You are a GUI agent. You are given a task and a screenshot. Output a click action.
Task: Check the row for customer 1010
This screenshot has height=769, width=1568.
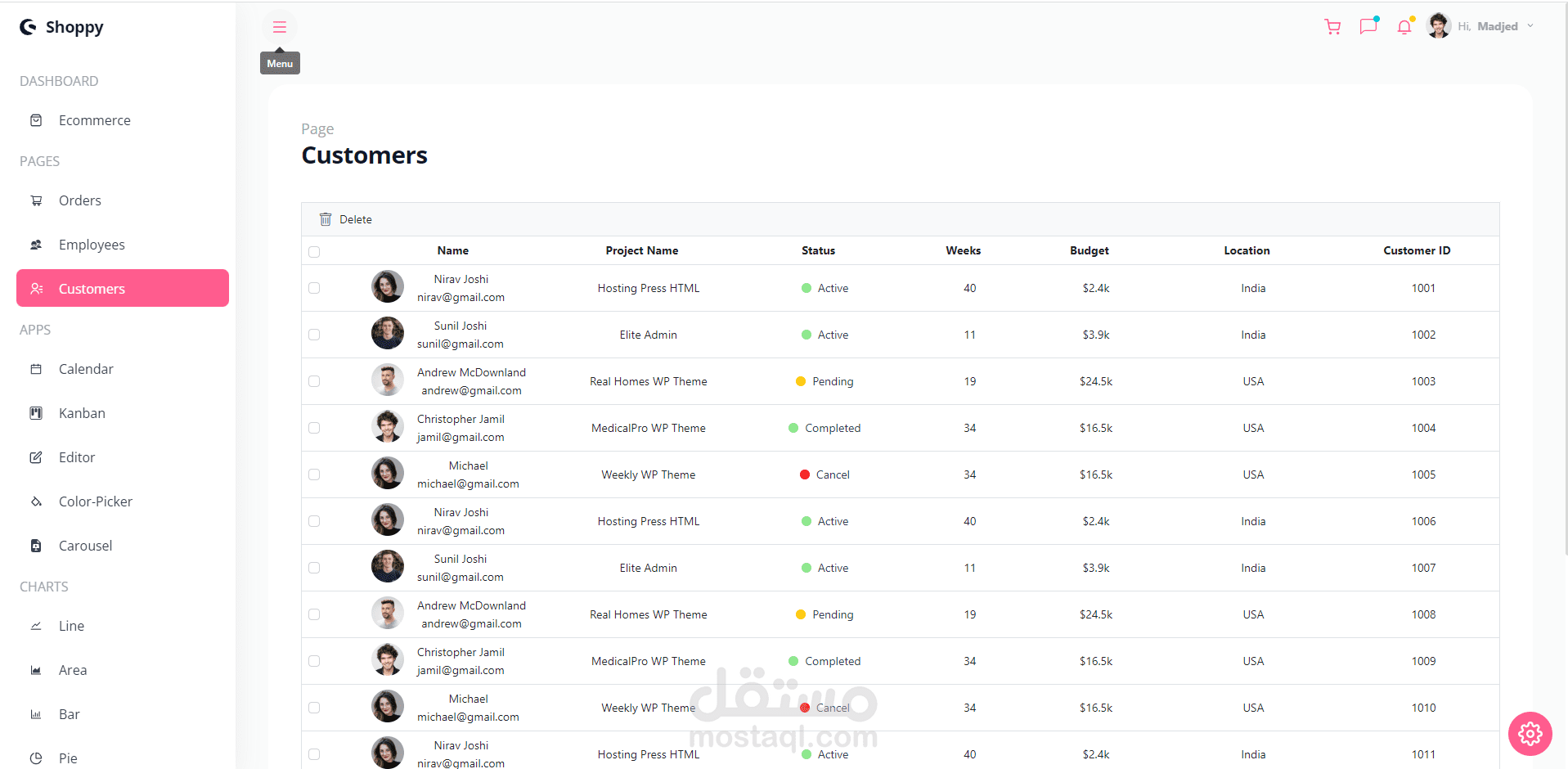tap(314, 708)
